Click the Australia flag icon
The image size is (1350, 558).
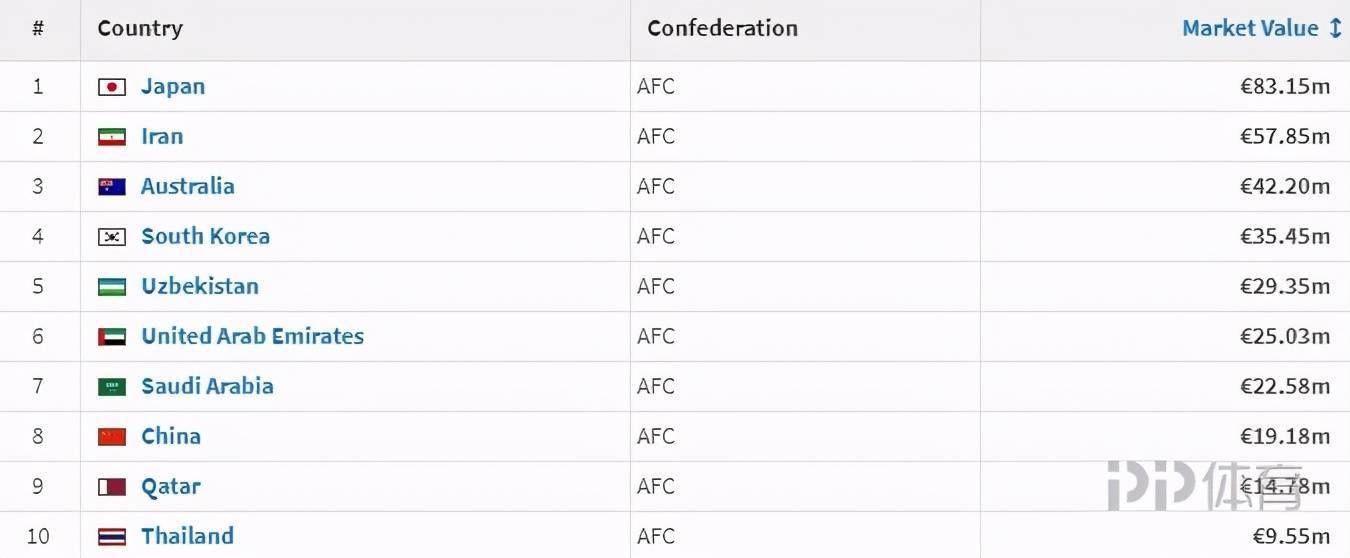tap(112, 187)
